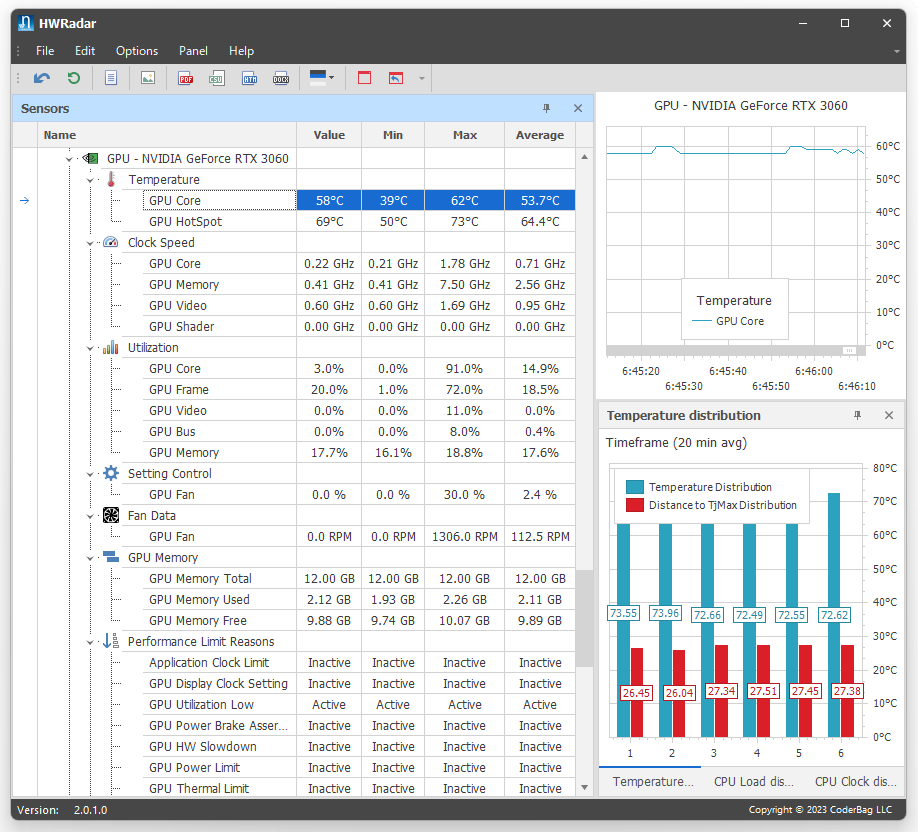918x832 pixels.
Task: Click the thermometer Temperature icon
Action: (111, 179)
